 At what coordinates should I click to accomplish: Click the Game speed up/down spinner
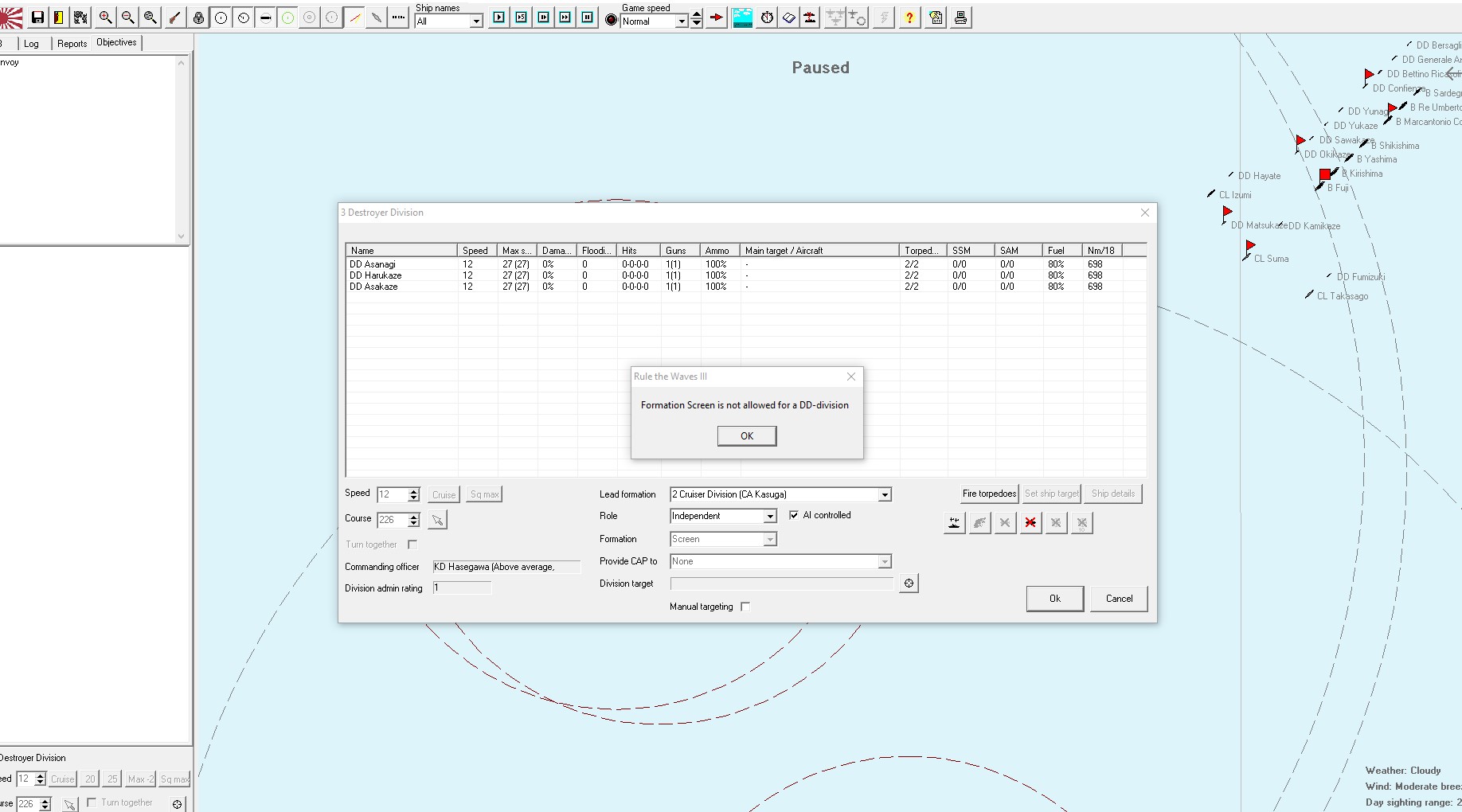coord(697,18)
